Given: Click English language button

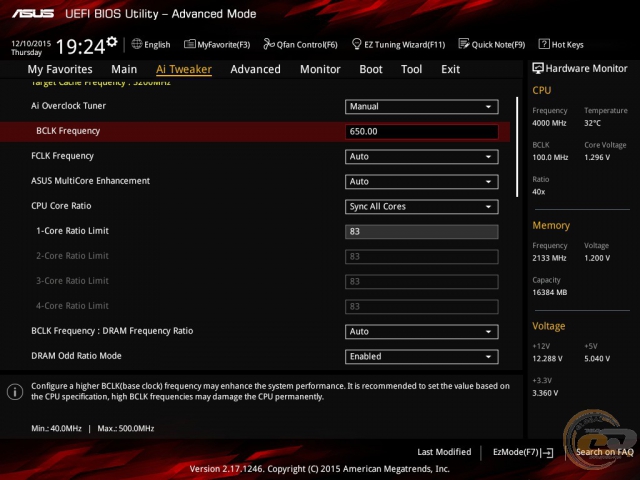Looking at the screenshot, I should click(x=157, y=44).
